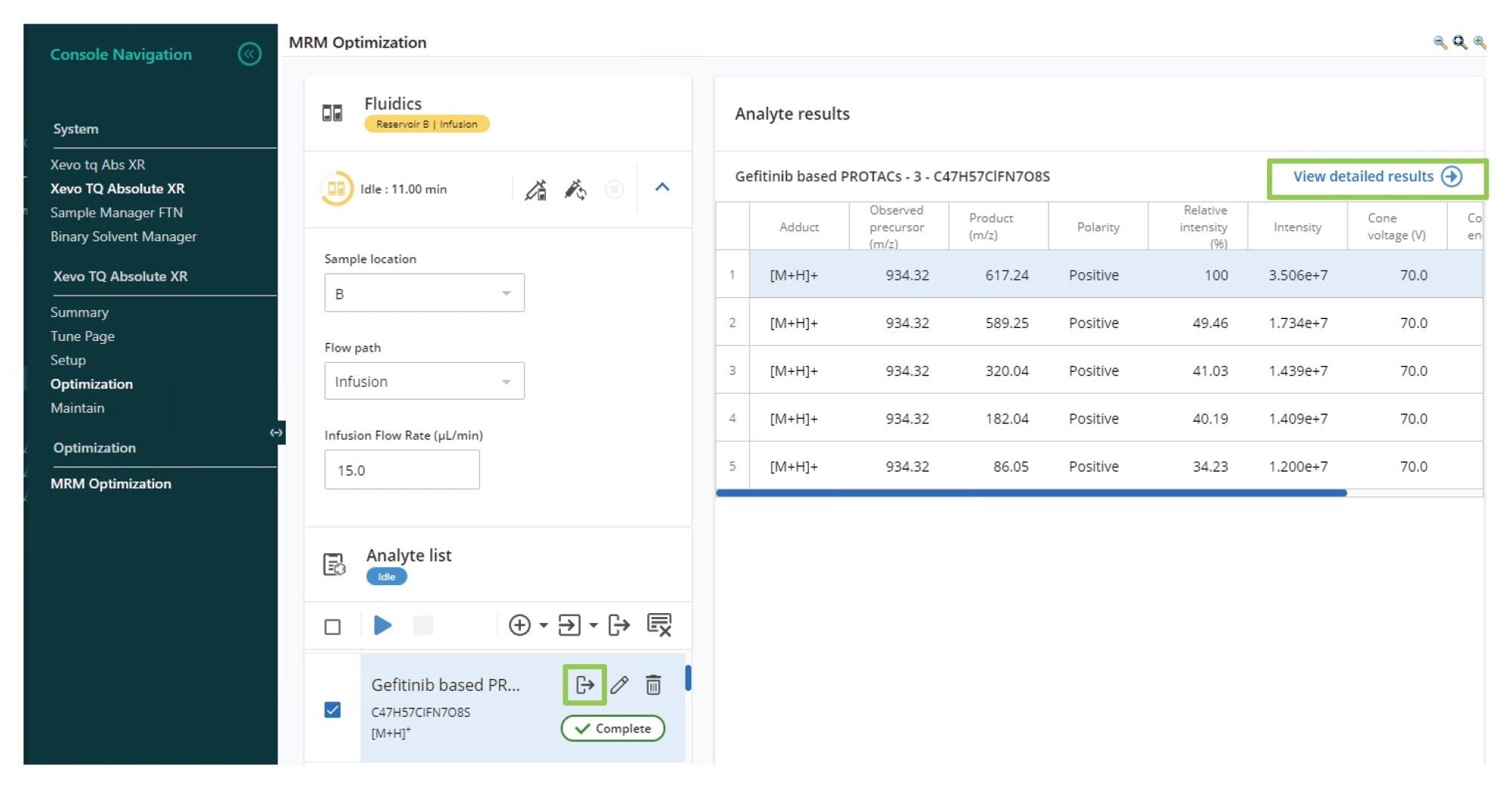Click the syringe with refresh arrows icon

pos(575,190)
